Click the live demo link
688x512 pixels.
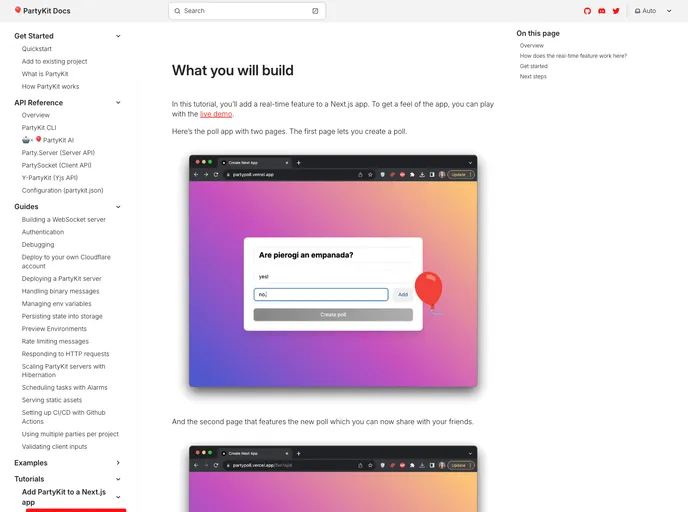tap(216, 114)
